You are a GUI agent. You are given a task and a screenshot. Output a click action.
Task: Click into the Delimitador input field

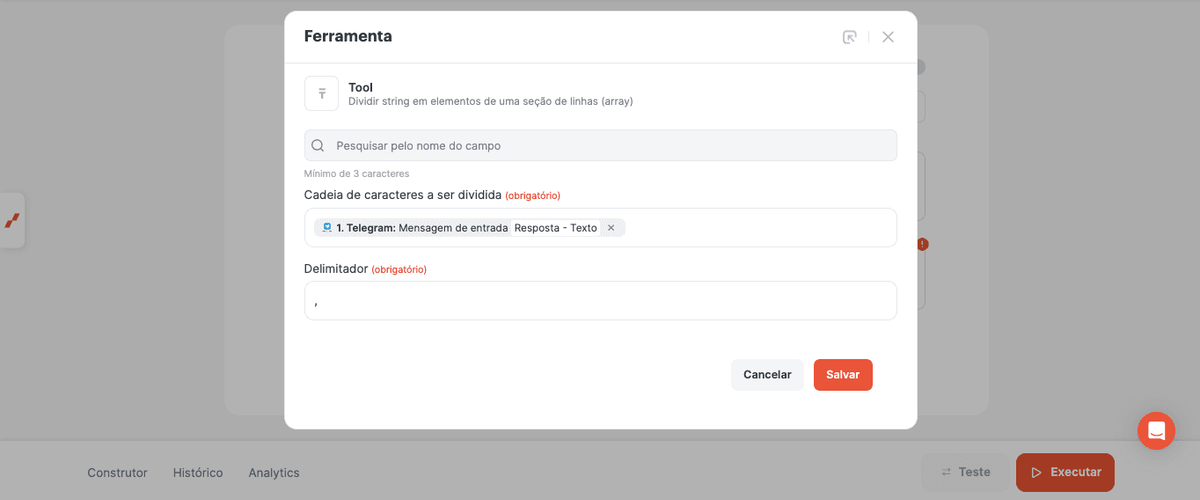[x=600, y=301]
